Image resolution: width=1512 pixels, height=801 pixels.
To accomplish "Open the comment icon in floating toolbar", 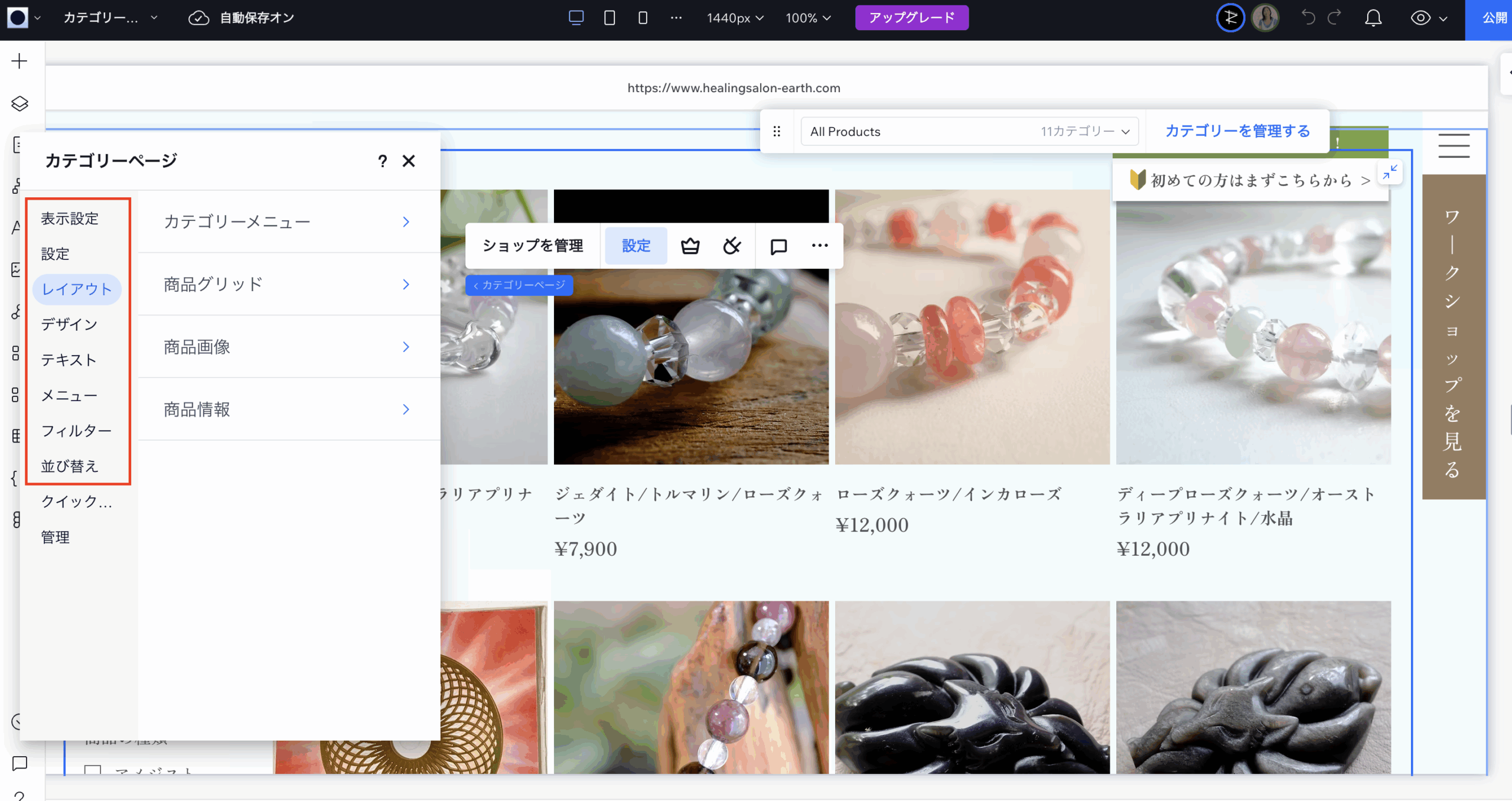I will click(778, 246).
